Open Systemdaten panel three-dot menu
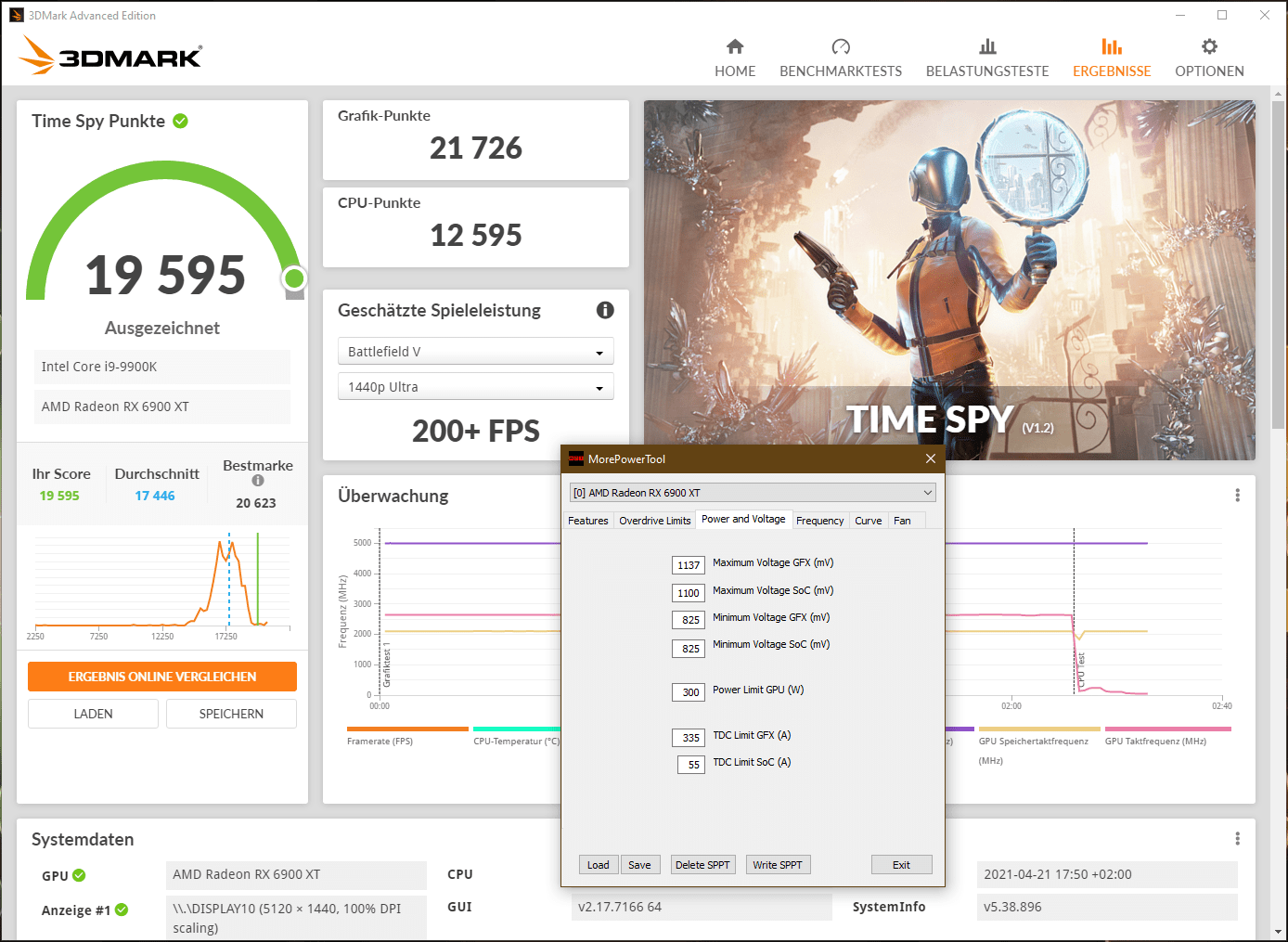 (1237, 839)
